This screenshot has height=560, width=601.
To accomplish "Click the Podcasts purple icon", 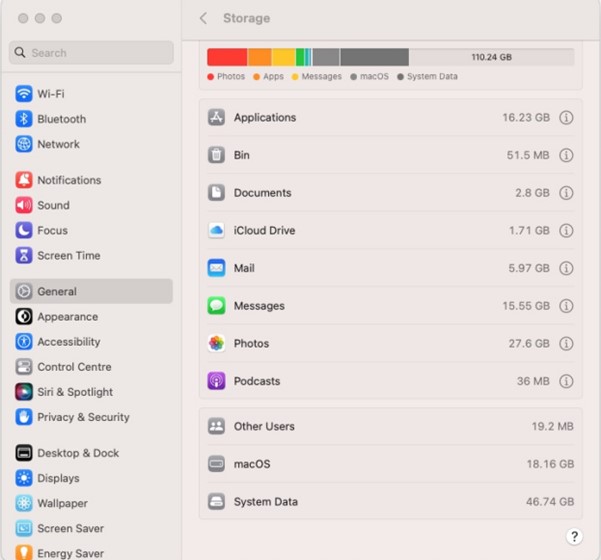I will pyautogui.click(x=216, y=381).
